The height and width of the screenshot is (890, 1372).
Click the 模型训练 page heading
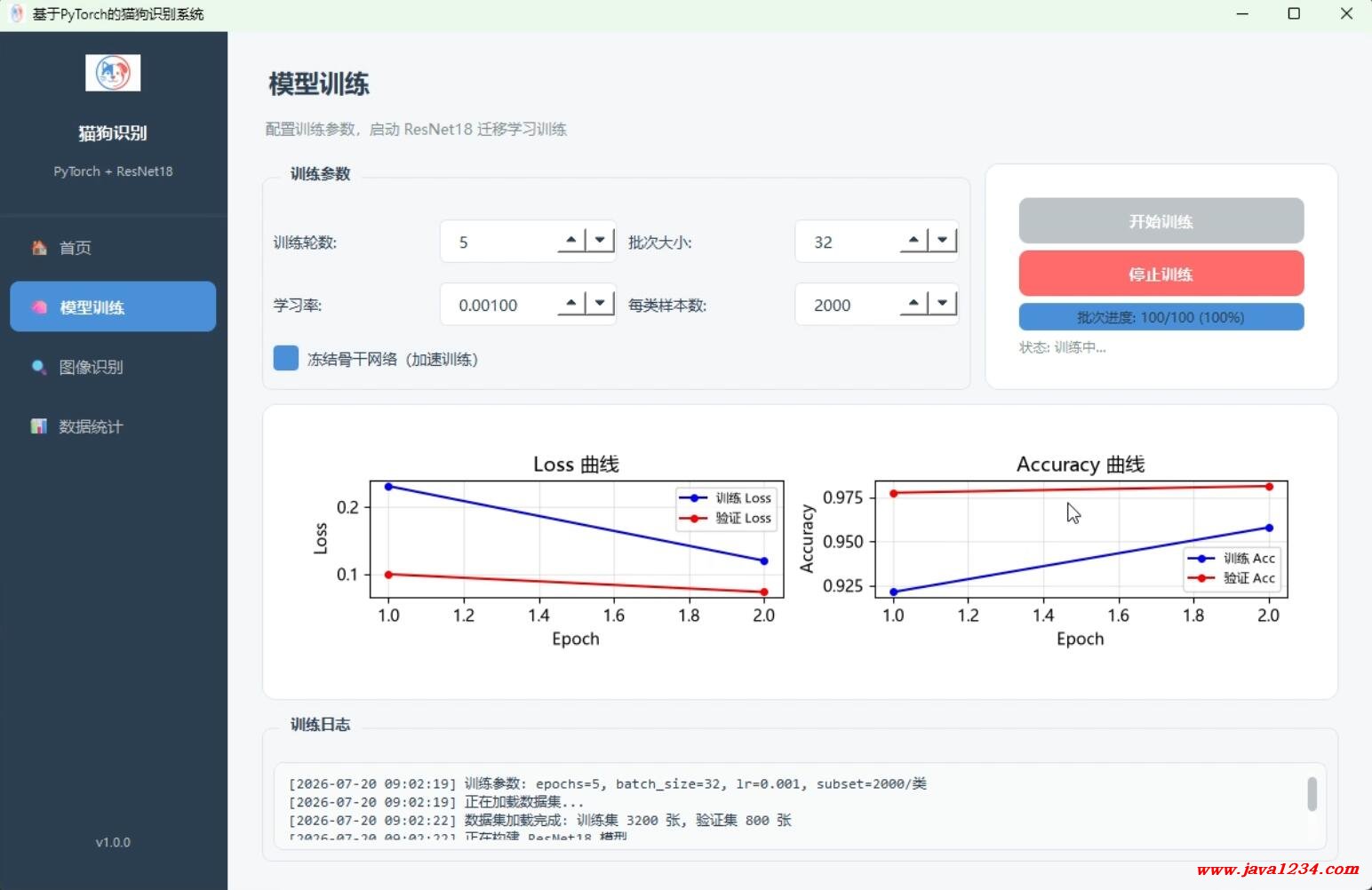pyautogui.click(x=319, y=84)
